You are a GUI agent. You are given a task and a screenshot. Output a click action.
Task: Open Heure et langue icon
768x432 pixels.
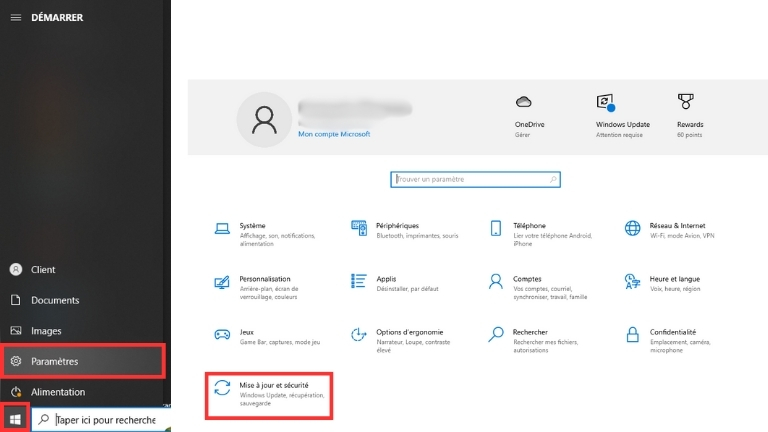[632, 282]
